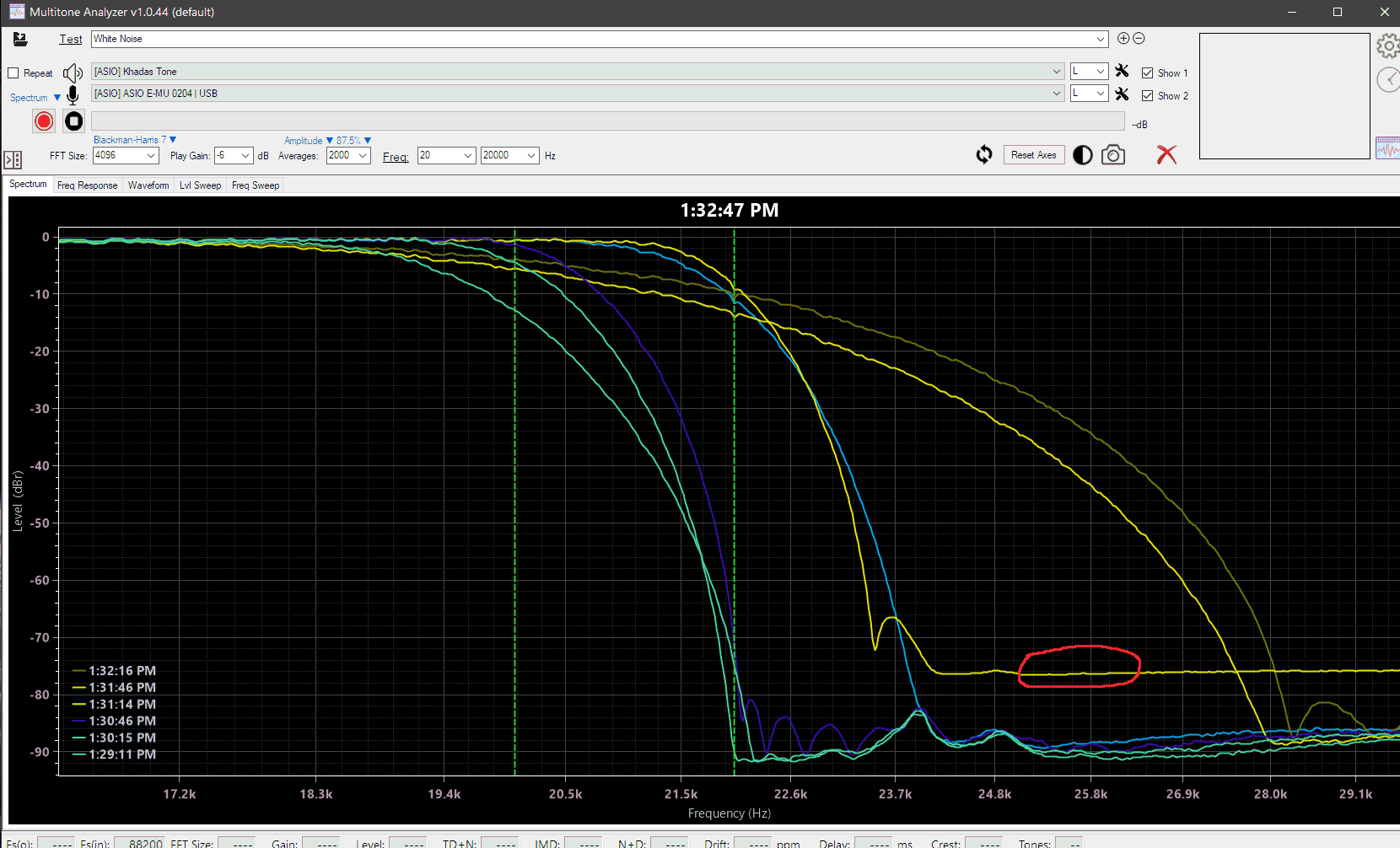The width and height of the screenshot is (1400, 848).
Task: Open the input channel L dropdown
Action: 1100,94
